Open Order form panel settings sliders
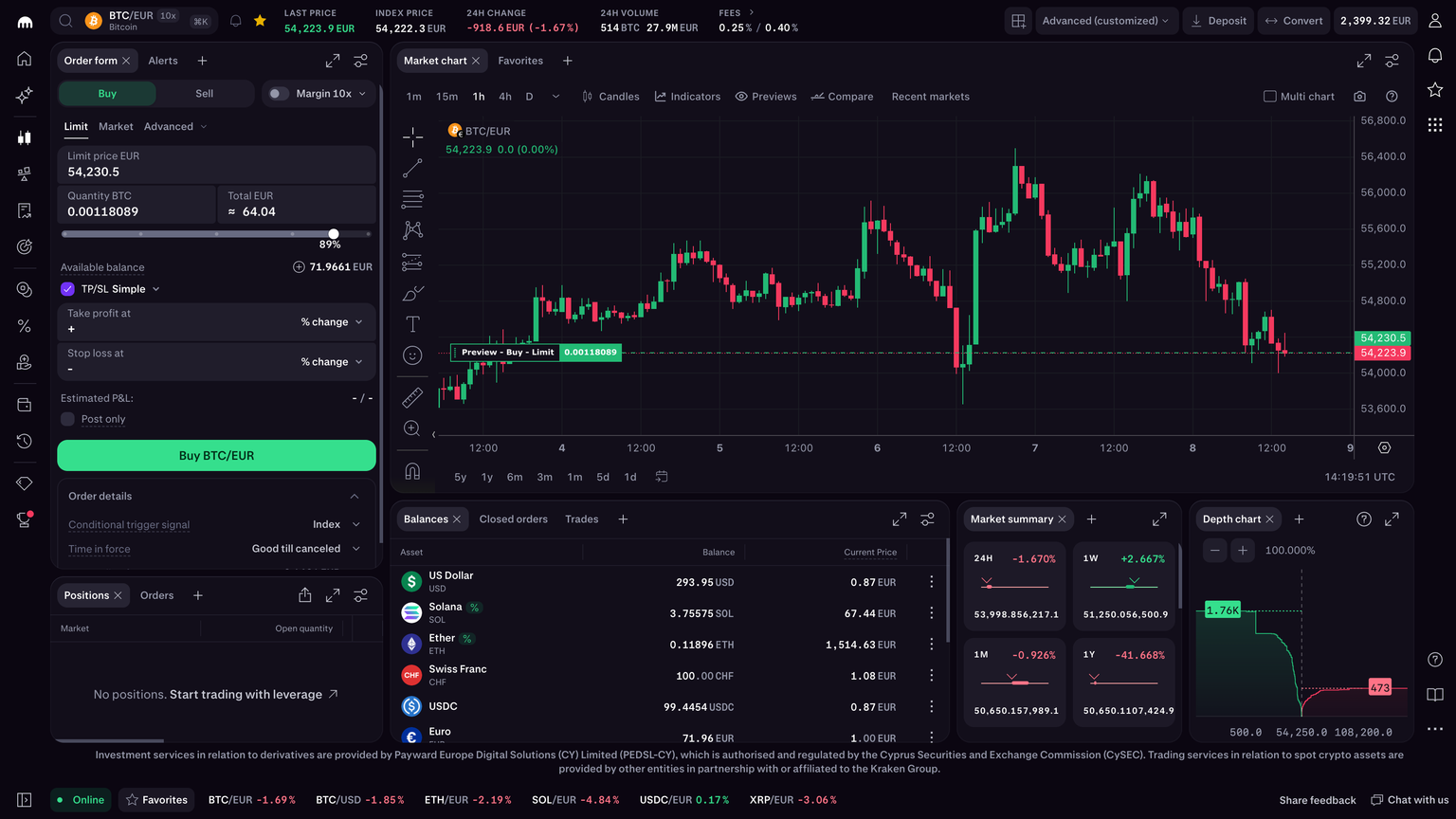Viewport: 1456px width, 819px height. pyautogui.click(x=361, y=61)
